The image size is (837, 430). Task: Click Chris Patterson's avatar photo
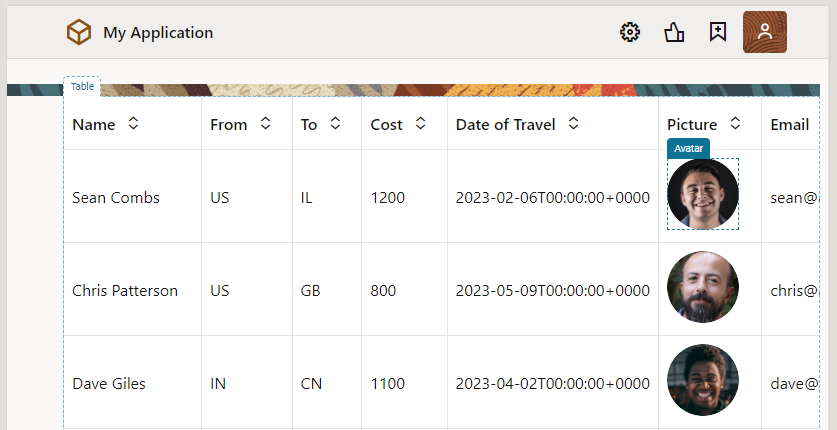tap(703, 287)
